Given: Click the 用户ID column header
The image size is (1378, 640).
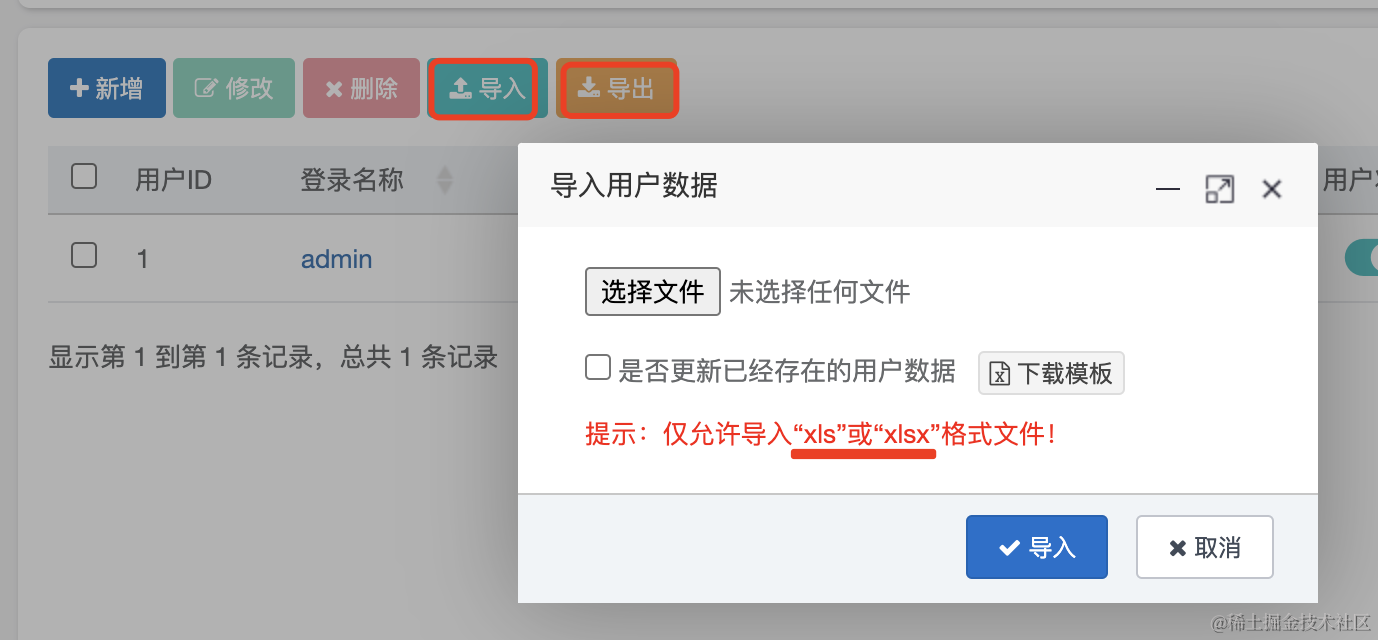Looking at the screenshot, I should coord(173,180).
